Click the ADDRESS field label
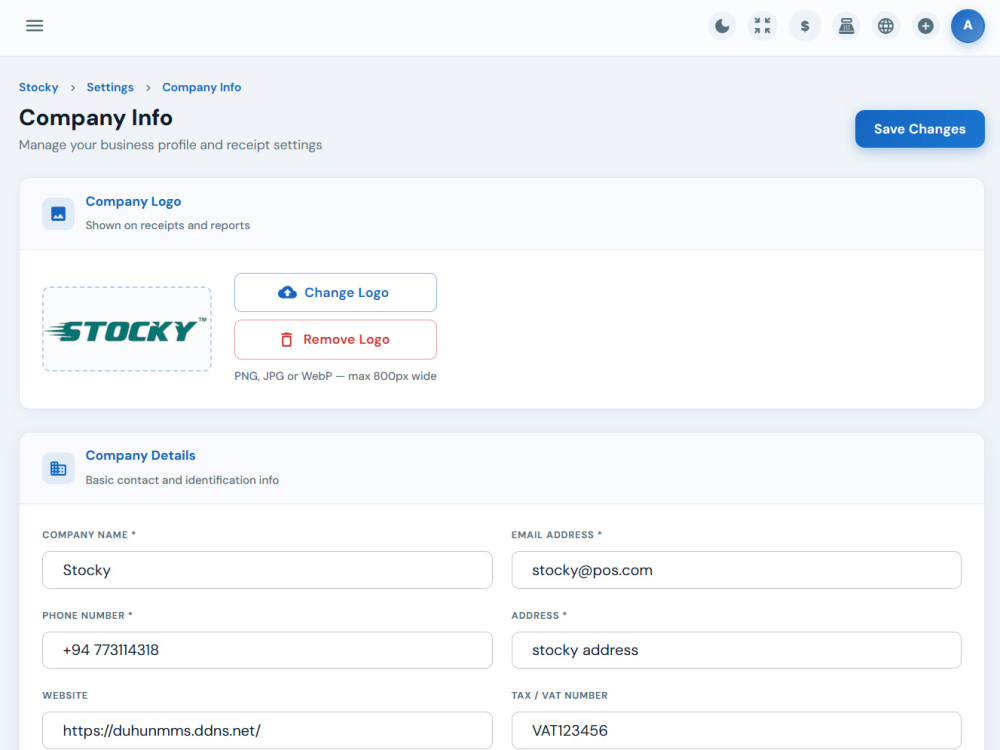 pyautogui.click(x=539, y=615)
